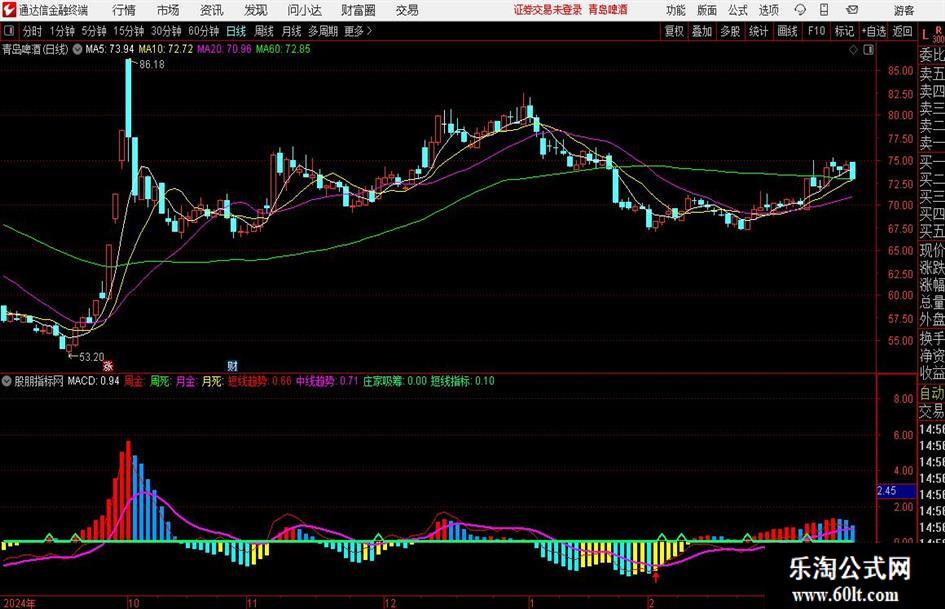The image size is (945, 609).
Task: Open the 发现 menu
Action: click(256, 10)
